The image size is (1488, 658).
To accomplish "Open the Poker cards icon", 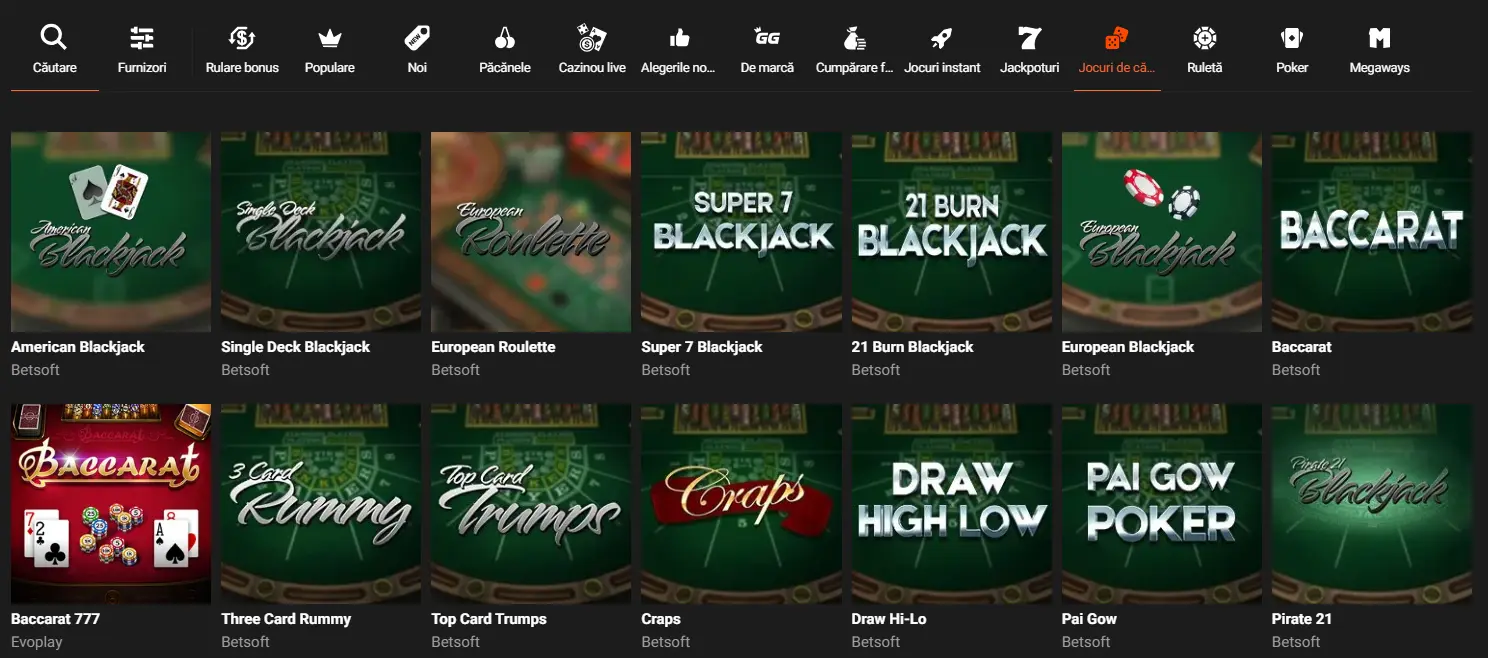I will [x=1292, y=38].
